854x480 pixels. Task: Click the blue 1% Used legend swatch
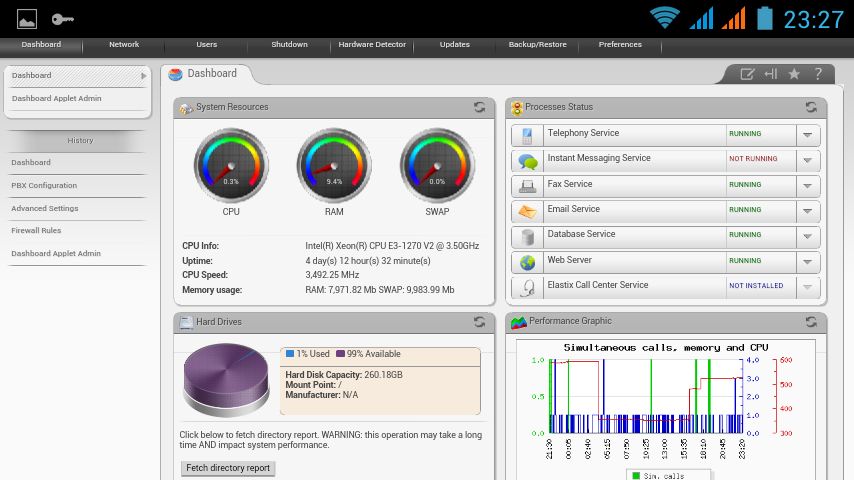[290, 354]
